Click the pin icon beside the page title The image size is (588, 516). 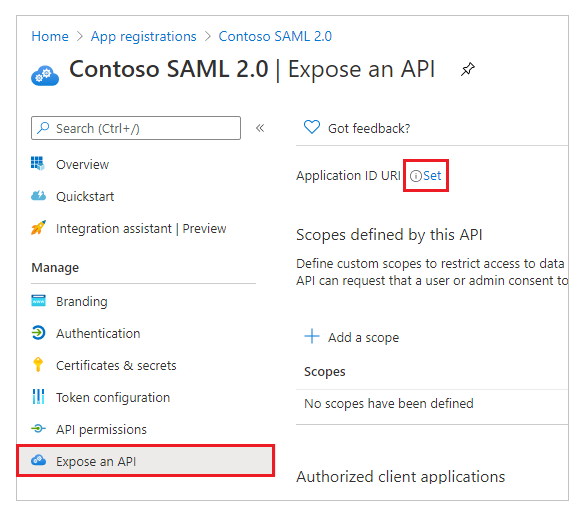(x=468, y=69)
